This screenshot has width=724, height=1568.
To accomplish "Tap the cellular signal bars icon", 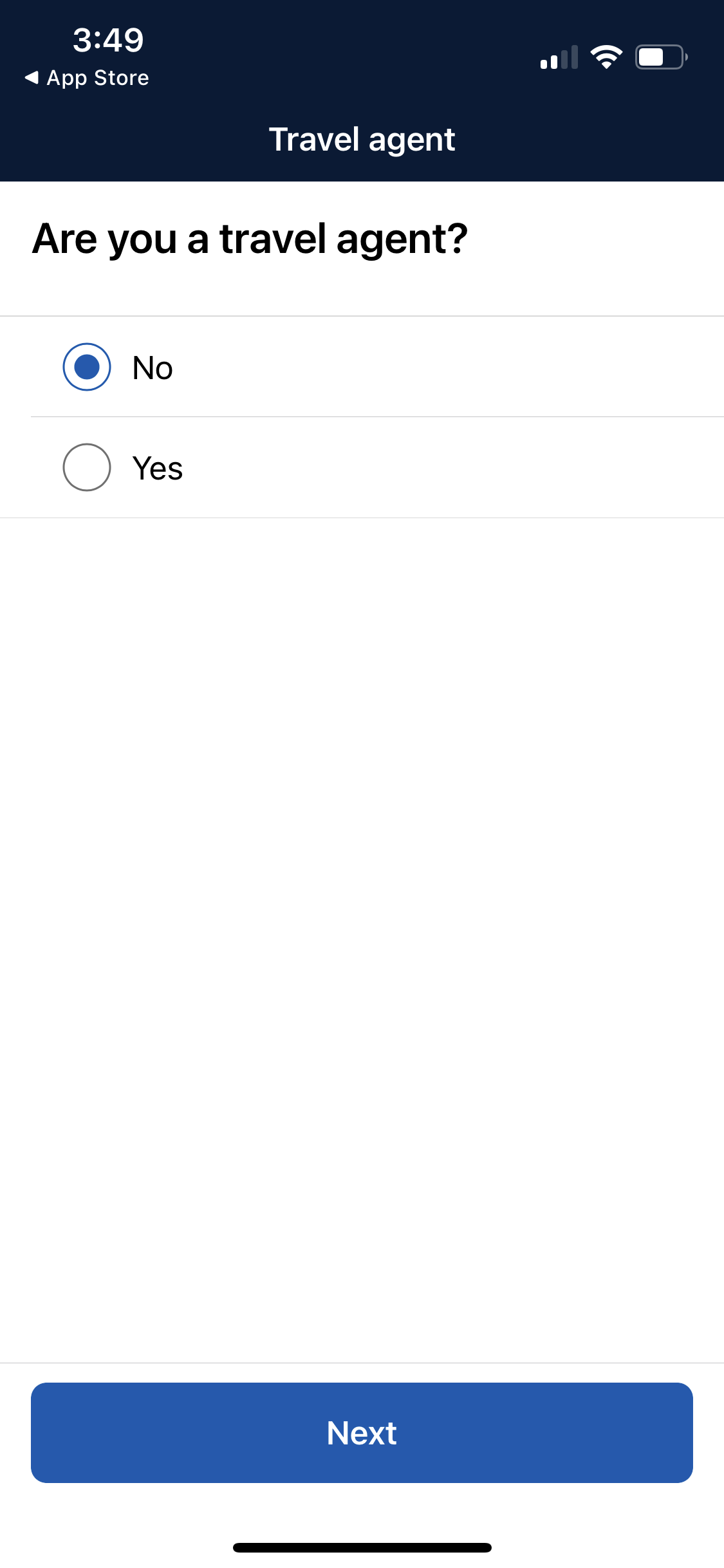I will coord(559,57).
